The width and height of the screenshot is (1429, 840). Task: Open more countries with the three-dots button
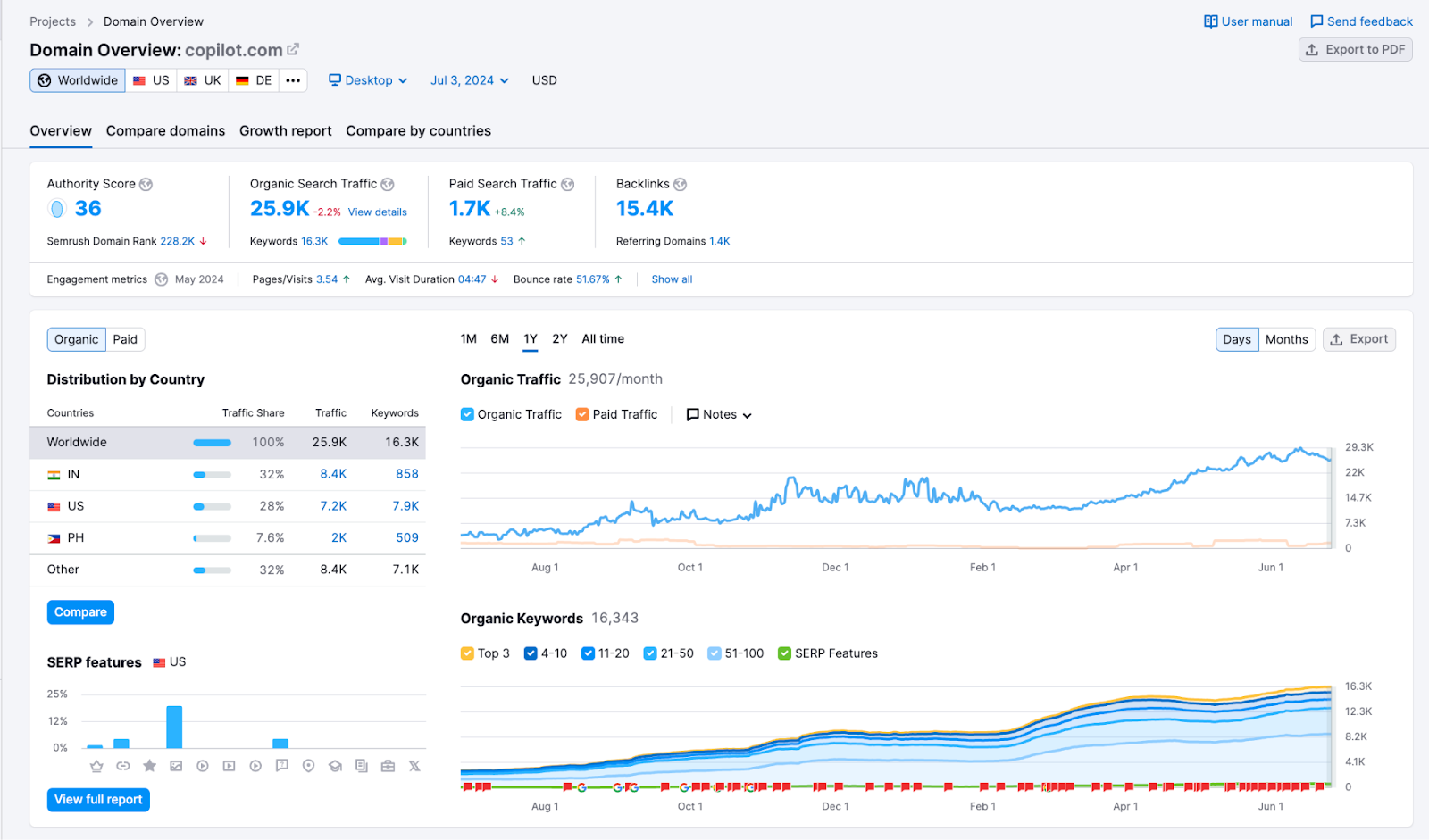(x=293, y=80)
